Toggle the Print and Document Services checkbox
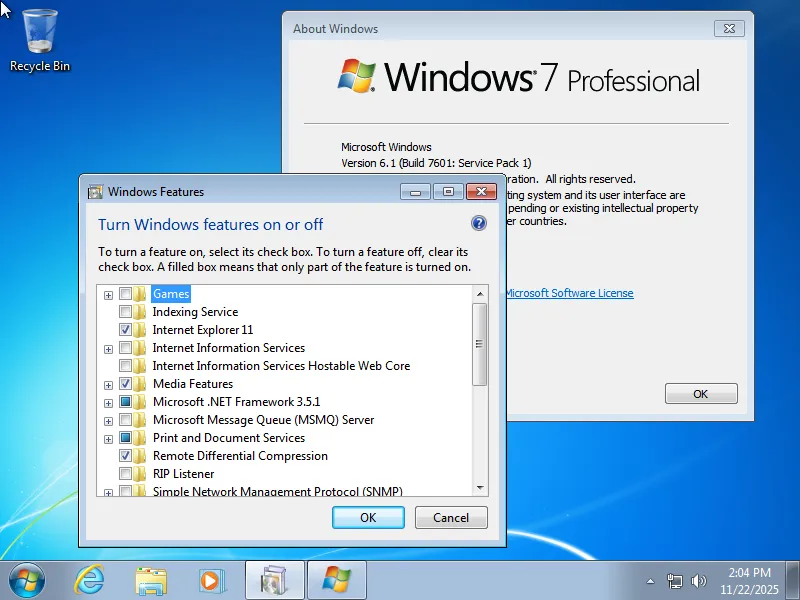Screen dimensions: 800x600 [x=125, y=437]
